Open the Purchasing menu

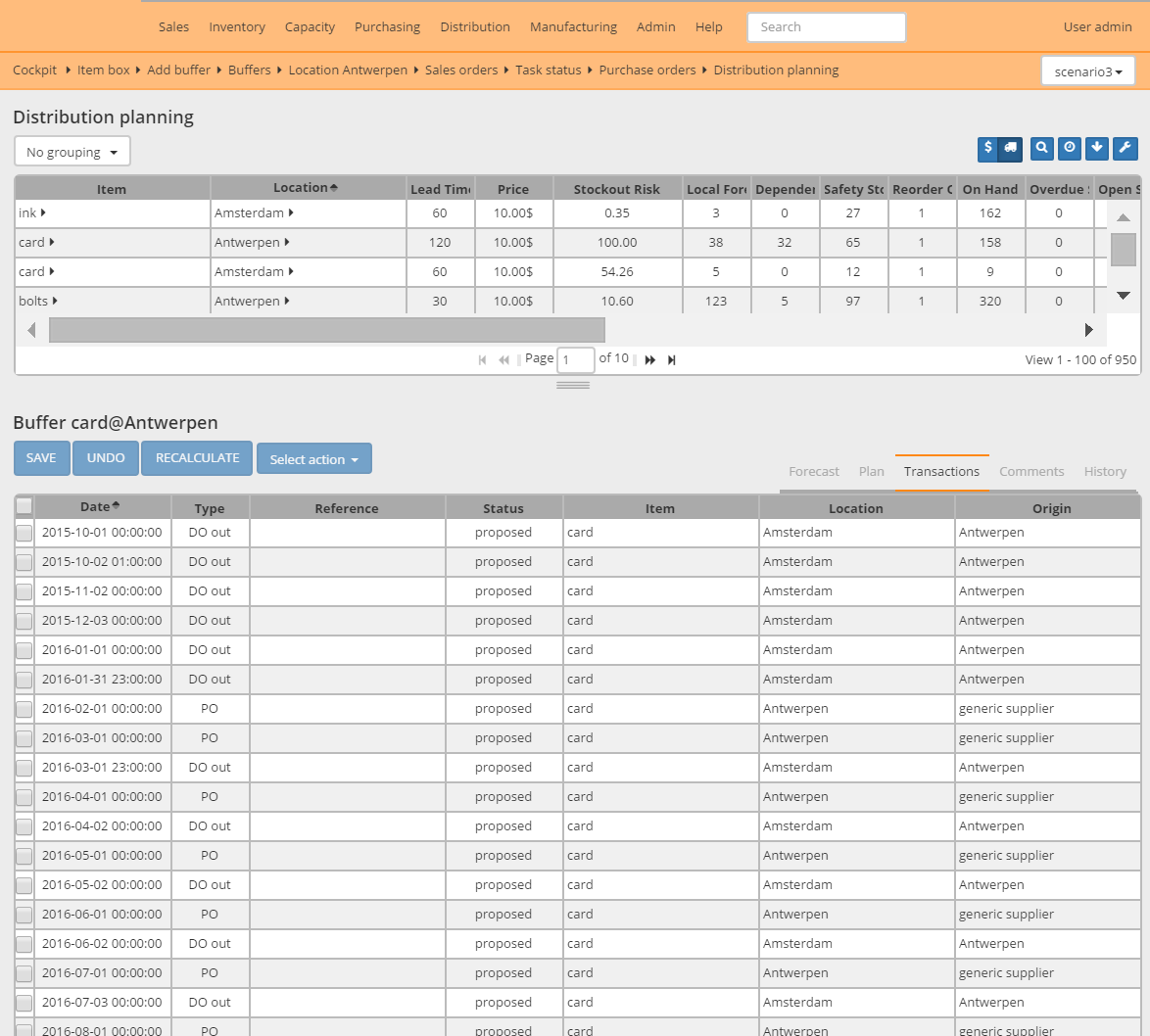pyautogui.click(x=387, y=26)
